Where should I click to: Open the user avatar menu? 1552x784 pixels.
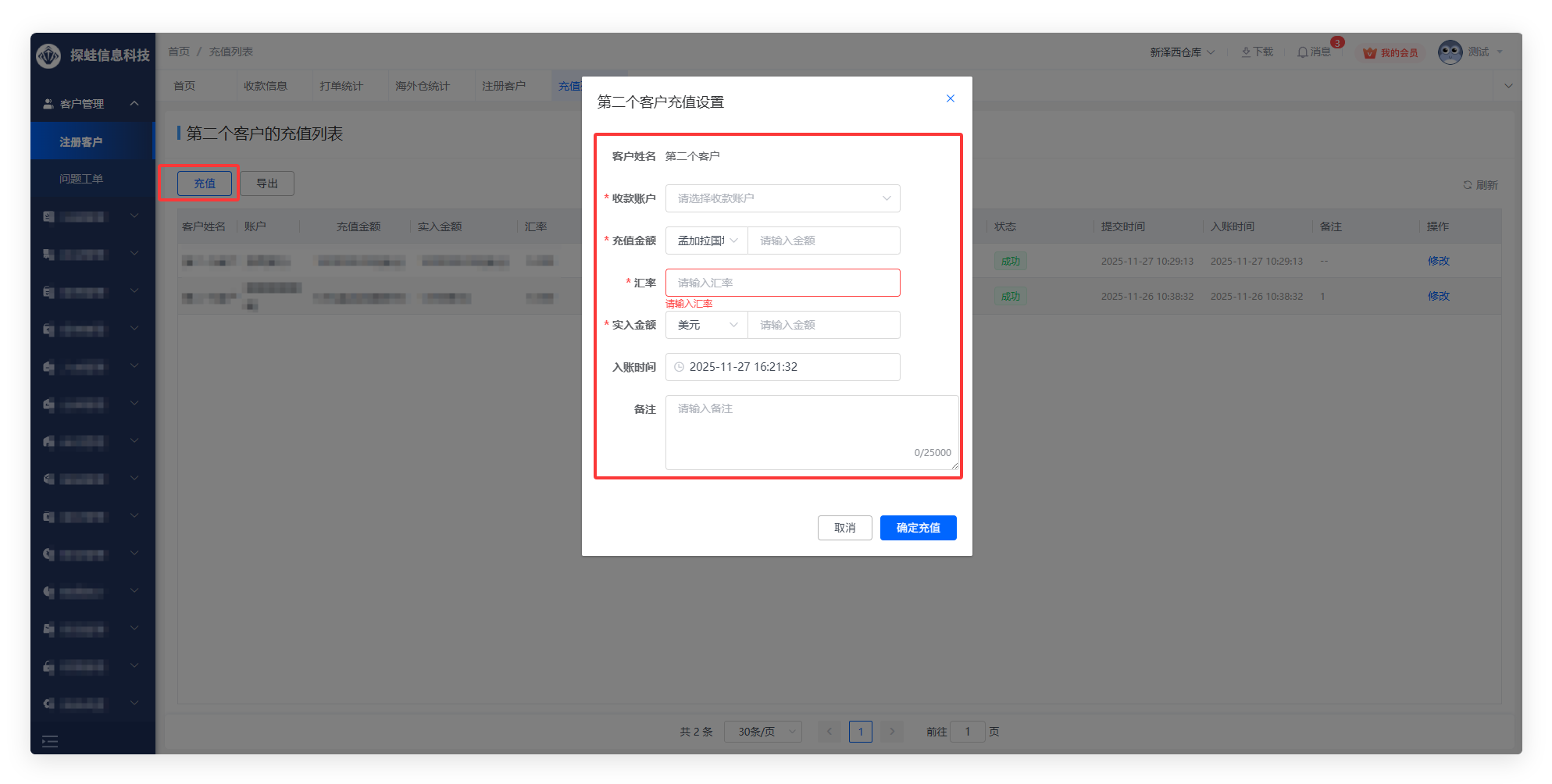(x=1450, y=52)
